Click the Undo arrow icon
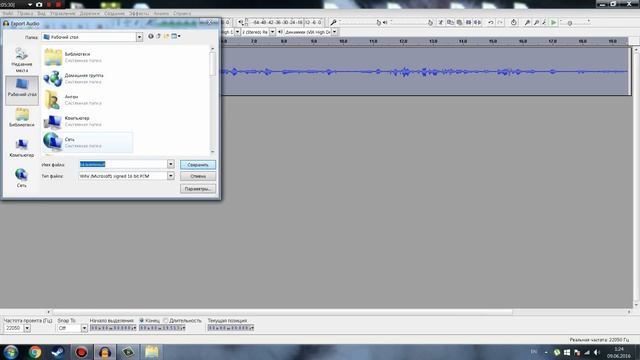 [491, 22]
